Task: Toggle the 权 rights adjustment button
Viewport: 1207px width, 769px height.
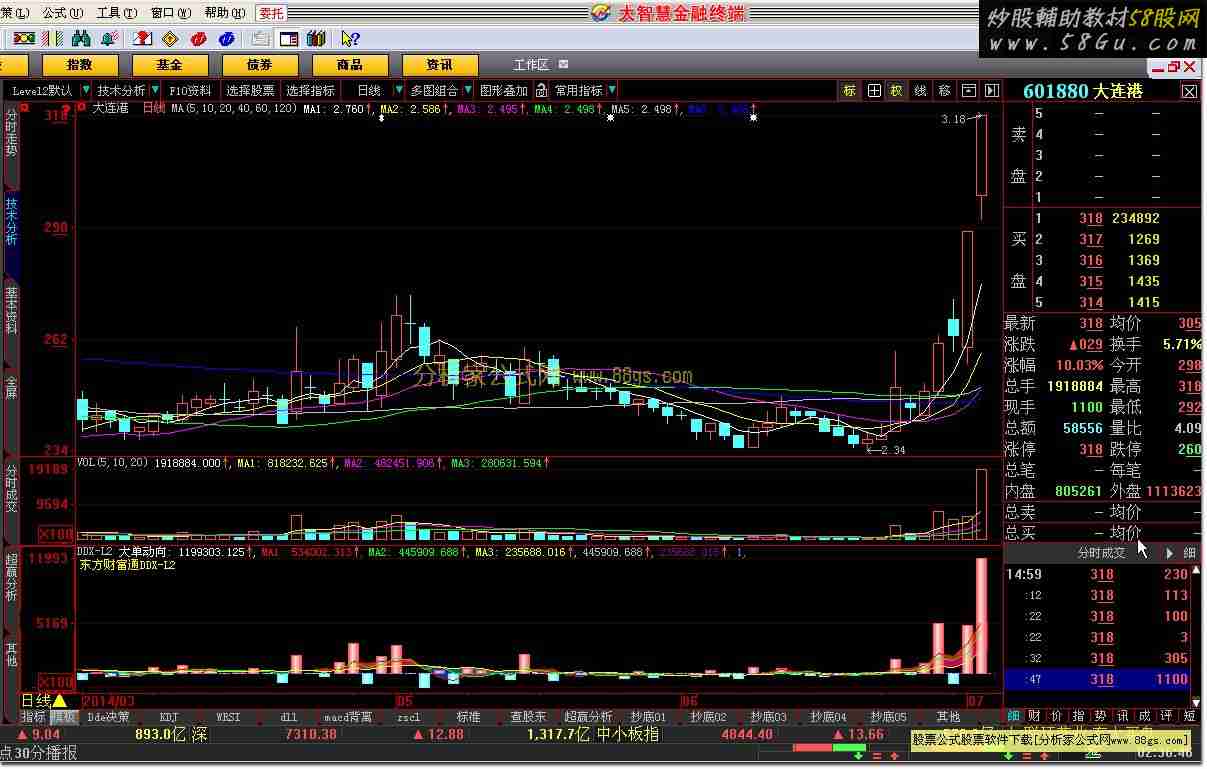Action: [x=897, y=90]
